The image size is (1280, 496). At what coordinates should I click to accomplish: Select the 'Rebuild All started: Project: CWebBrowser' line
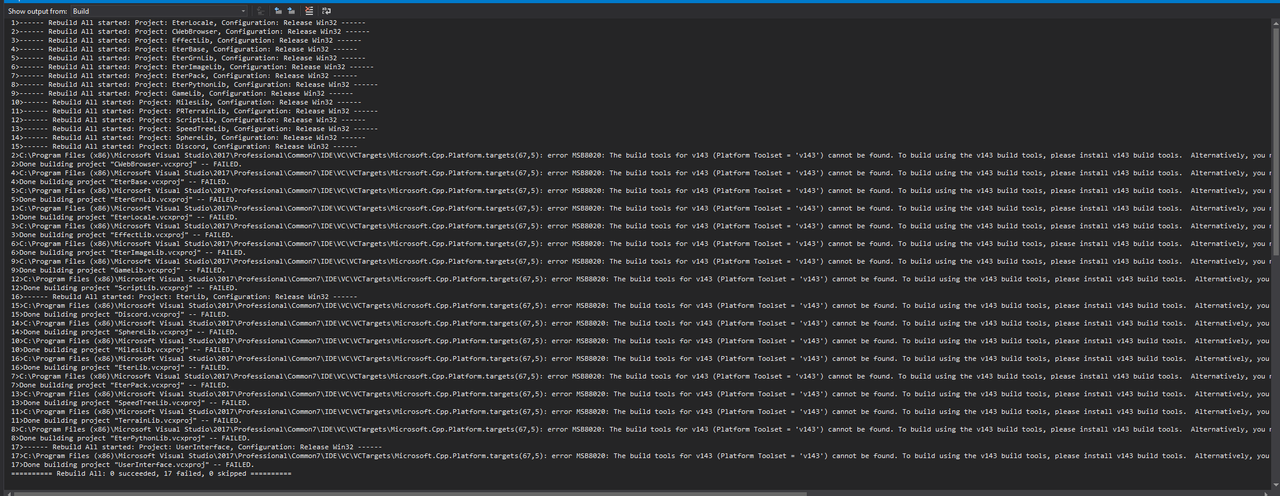[x=191, y=30]
